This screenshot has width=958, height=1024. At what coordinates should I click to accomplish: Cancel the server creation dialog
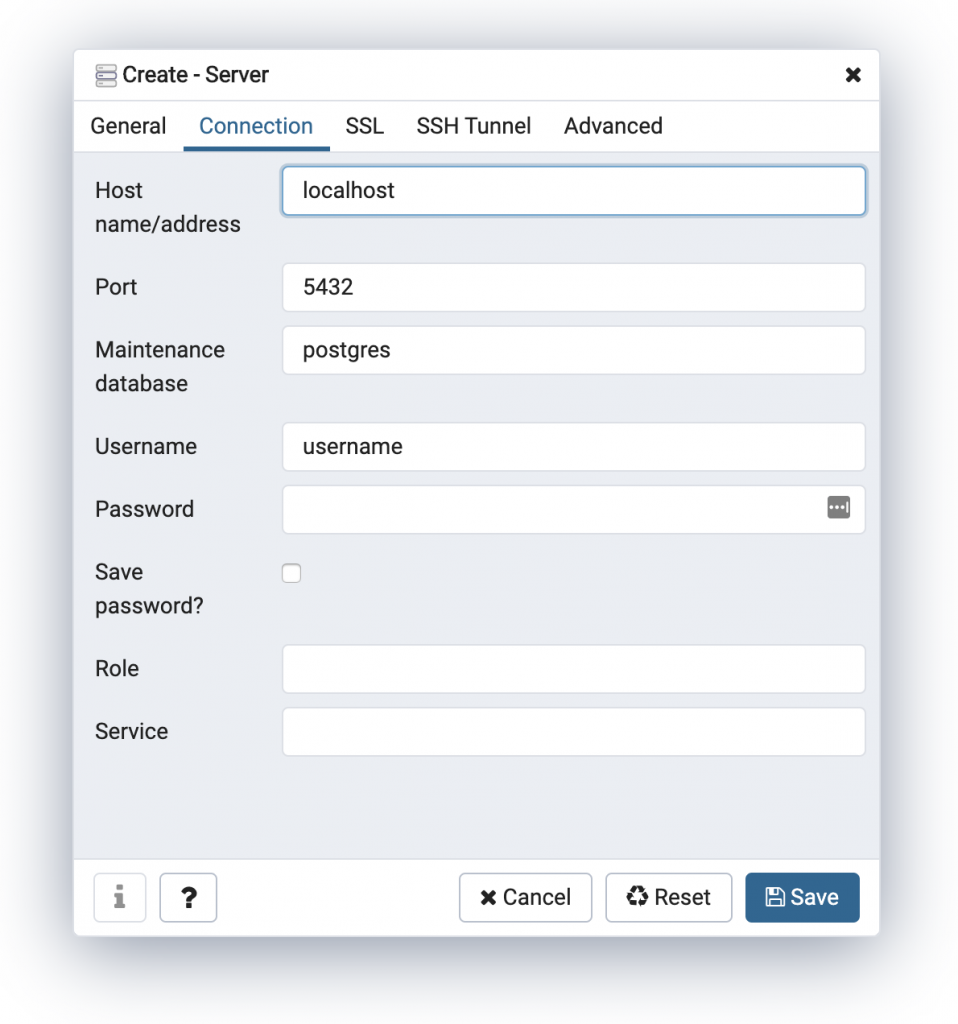click(525, 897)
